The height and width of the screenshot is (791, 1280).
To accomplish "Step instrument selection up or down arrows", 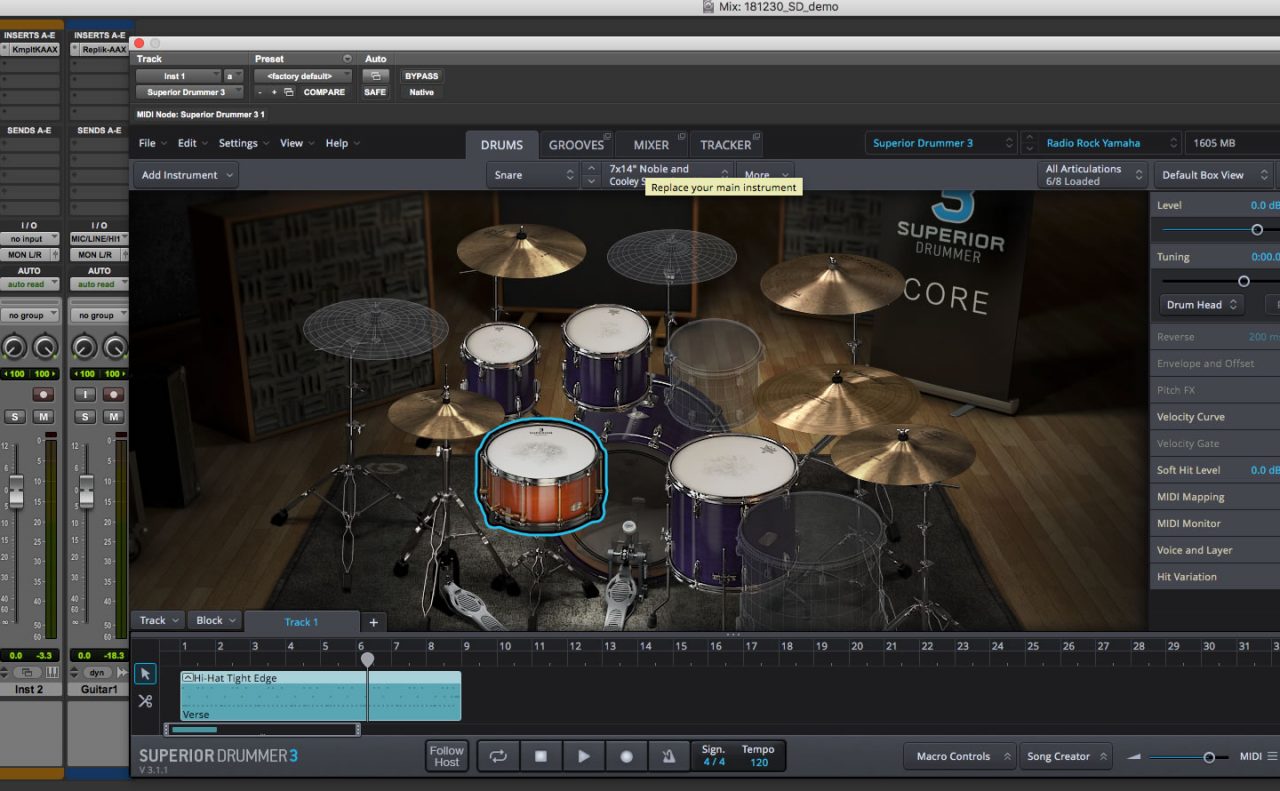I will click(x=591, y=175).
